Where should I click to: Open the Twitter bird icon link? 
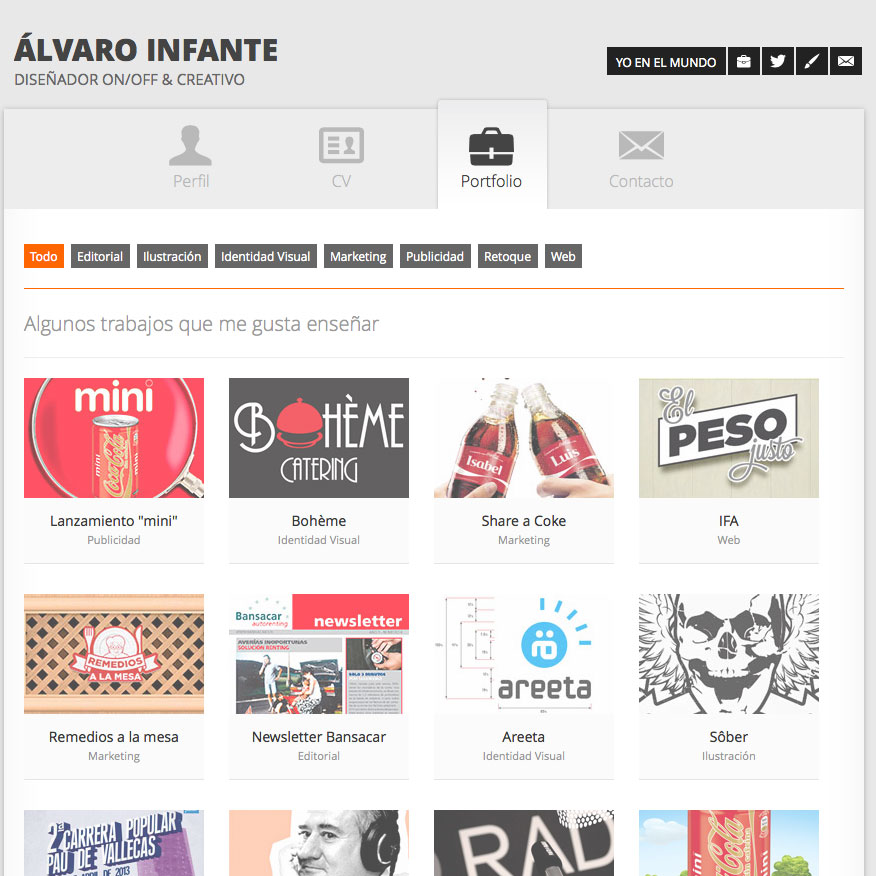(x=778, y=61)
